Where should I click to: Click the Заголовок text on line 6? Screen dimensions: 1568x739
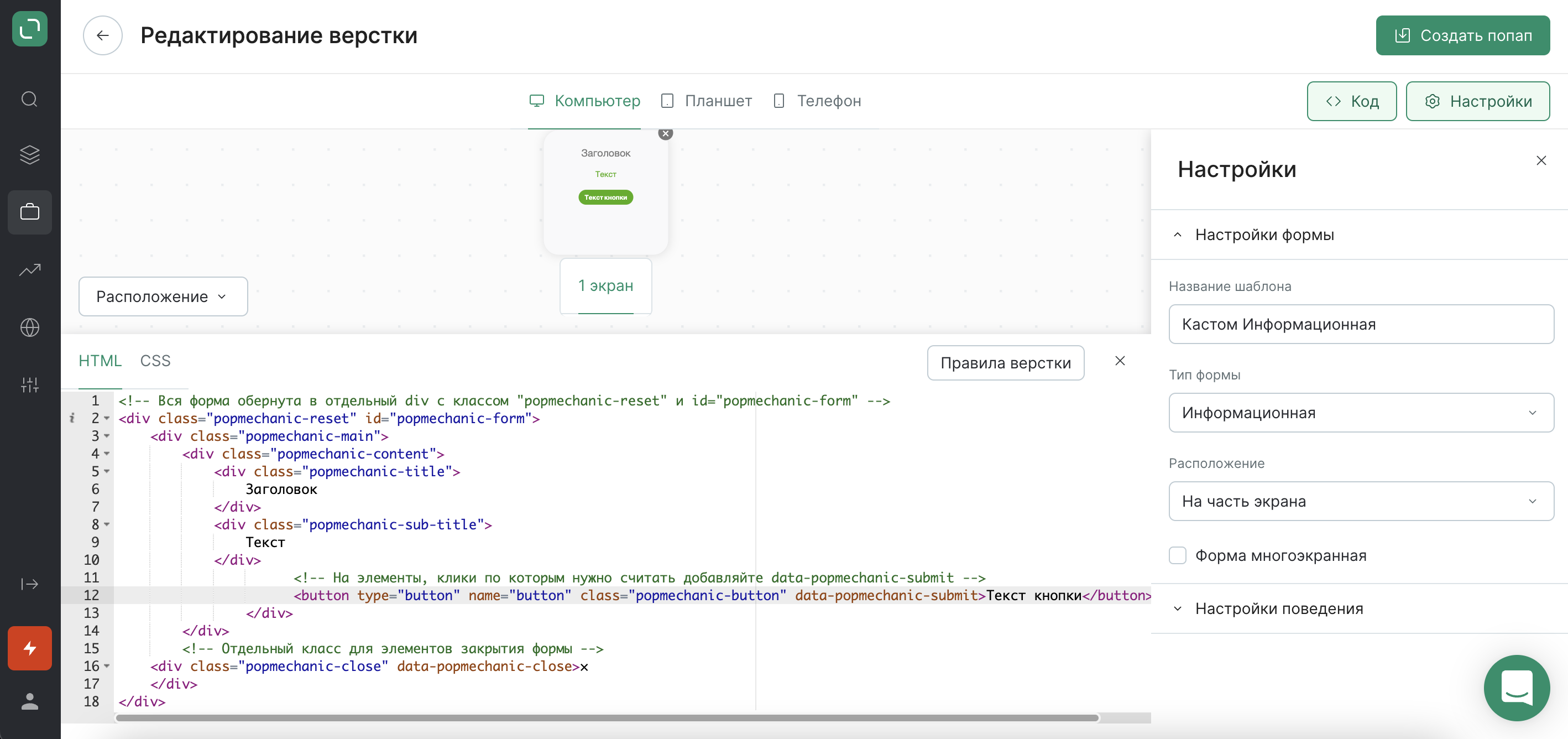coord(281,490)
